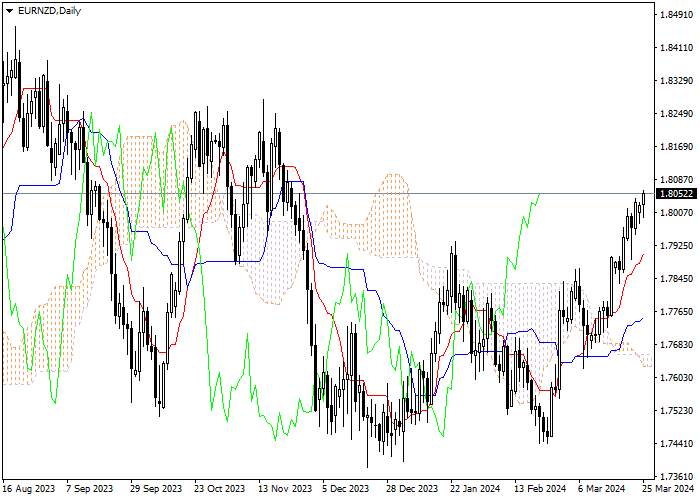The width and height of the screenshot is (700, 500).
Task: Select the 1.76030 price axis value
Action: [677, 378]
